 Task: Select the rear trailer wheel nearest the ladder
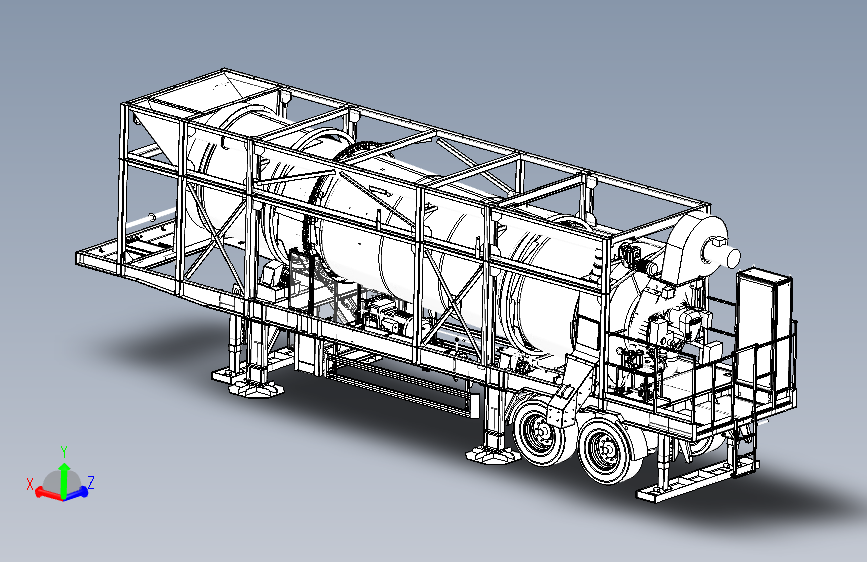tap(609, 450)
